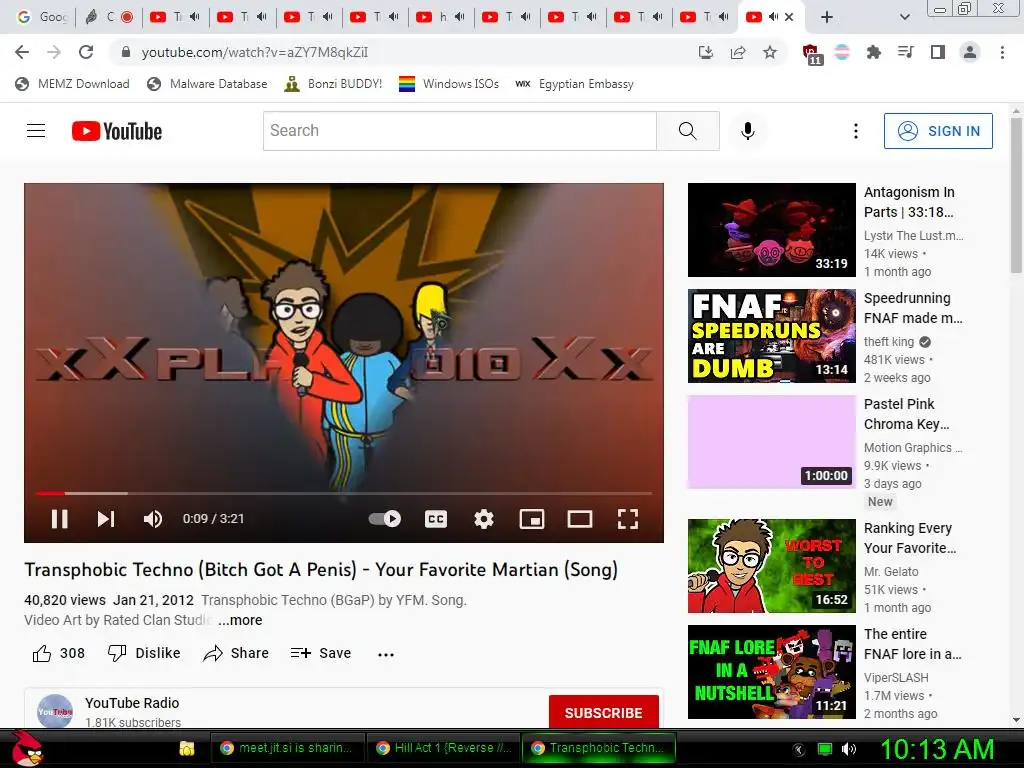Open the Chrome profile avatar
Screen dimensions: 1024x768
970,52
